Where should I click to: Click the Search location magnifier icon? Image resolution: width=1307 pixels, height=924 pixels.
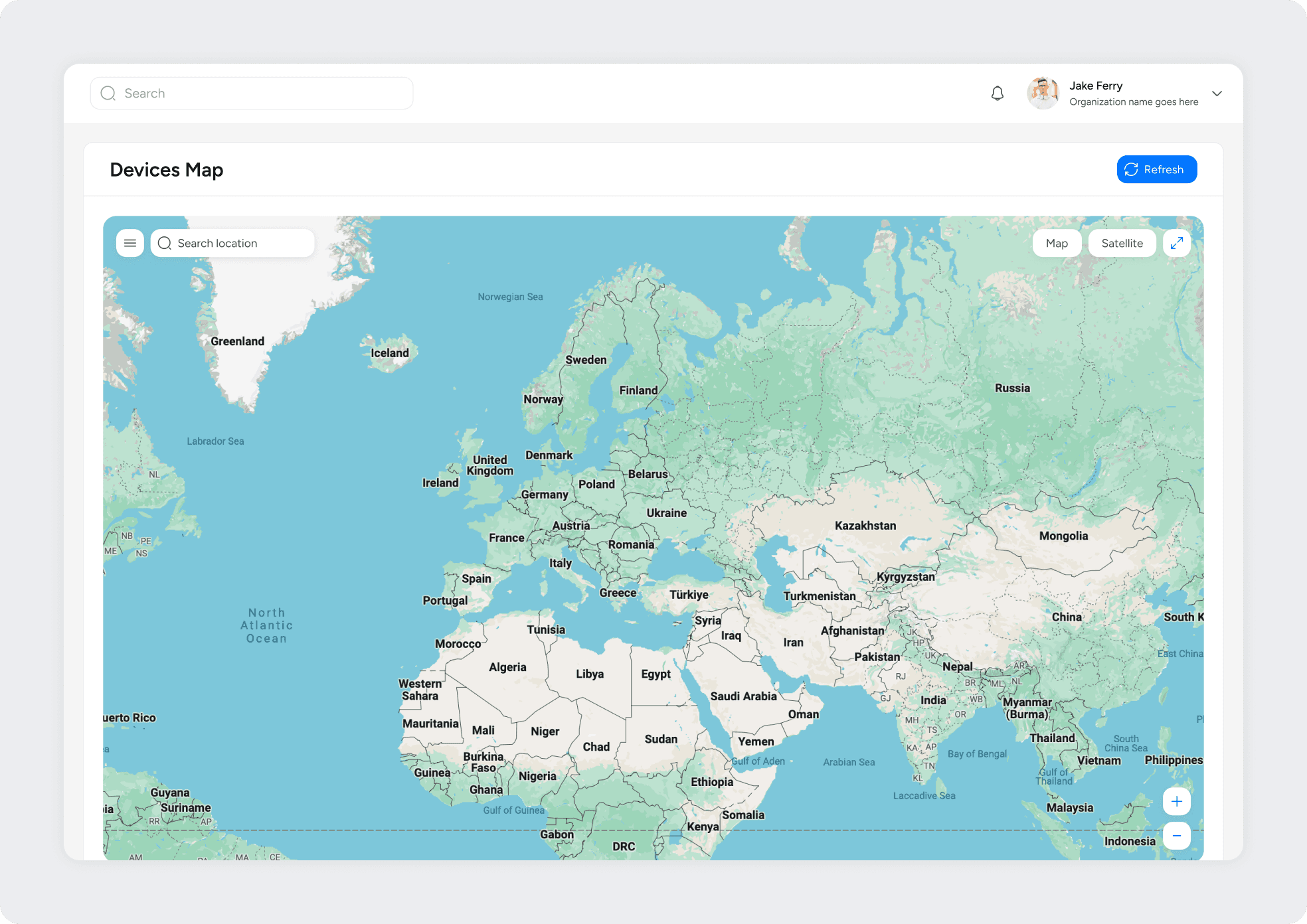(x=165, y=243)
